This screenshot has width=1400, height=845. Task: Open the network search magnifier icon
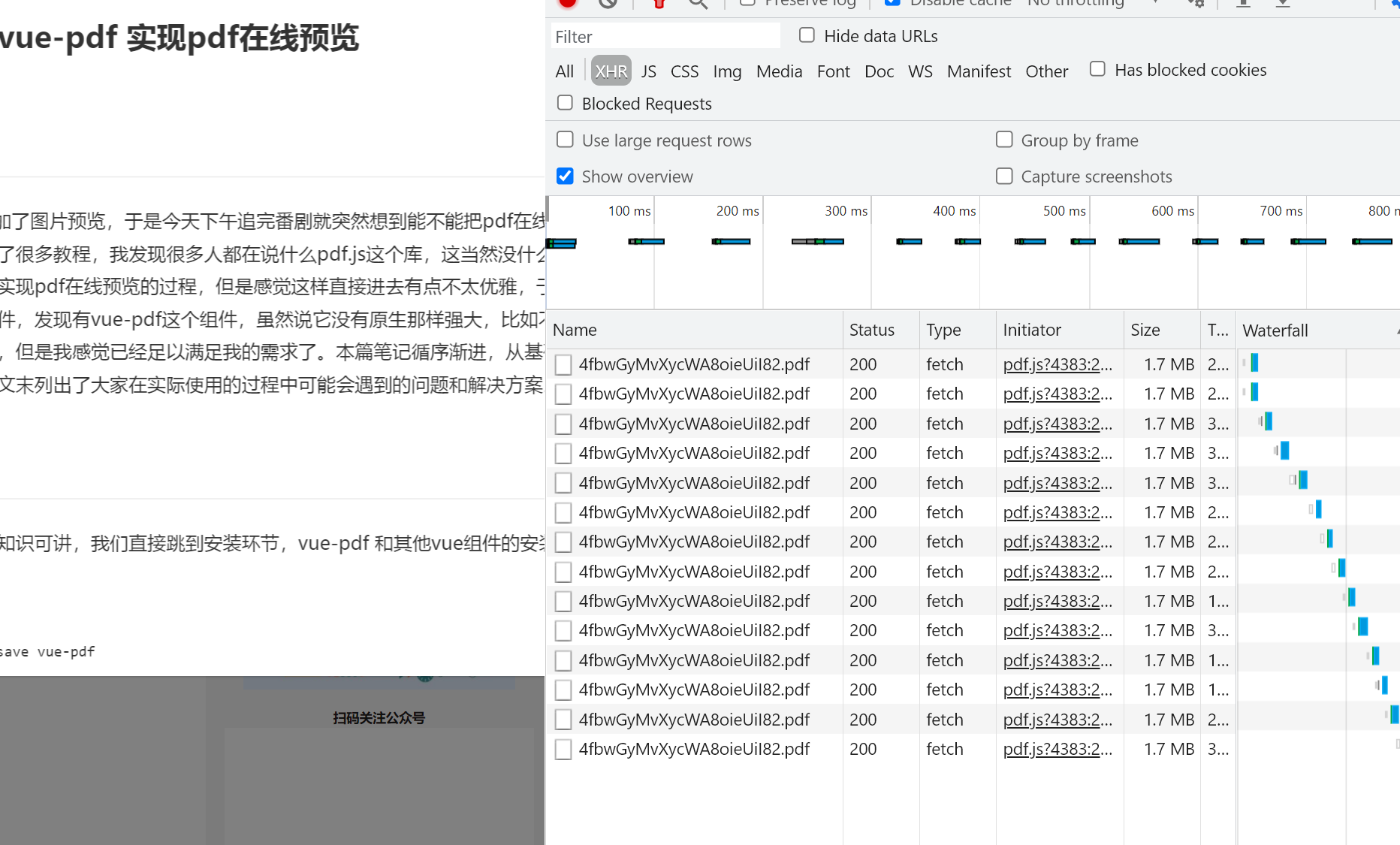pos(698,3)
